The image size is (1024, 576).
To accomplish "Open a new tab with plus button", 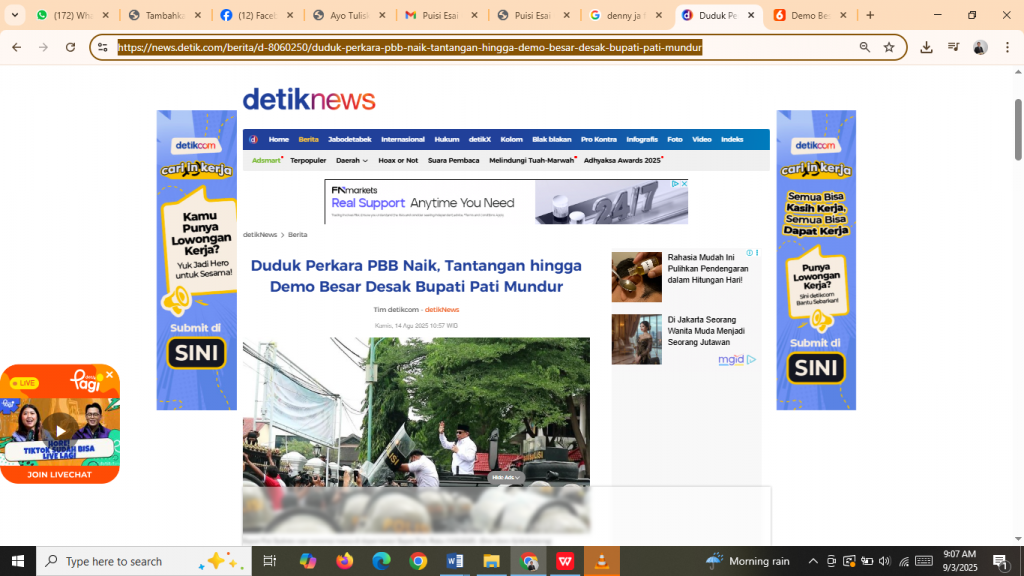I will point(870,15).
